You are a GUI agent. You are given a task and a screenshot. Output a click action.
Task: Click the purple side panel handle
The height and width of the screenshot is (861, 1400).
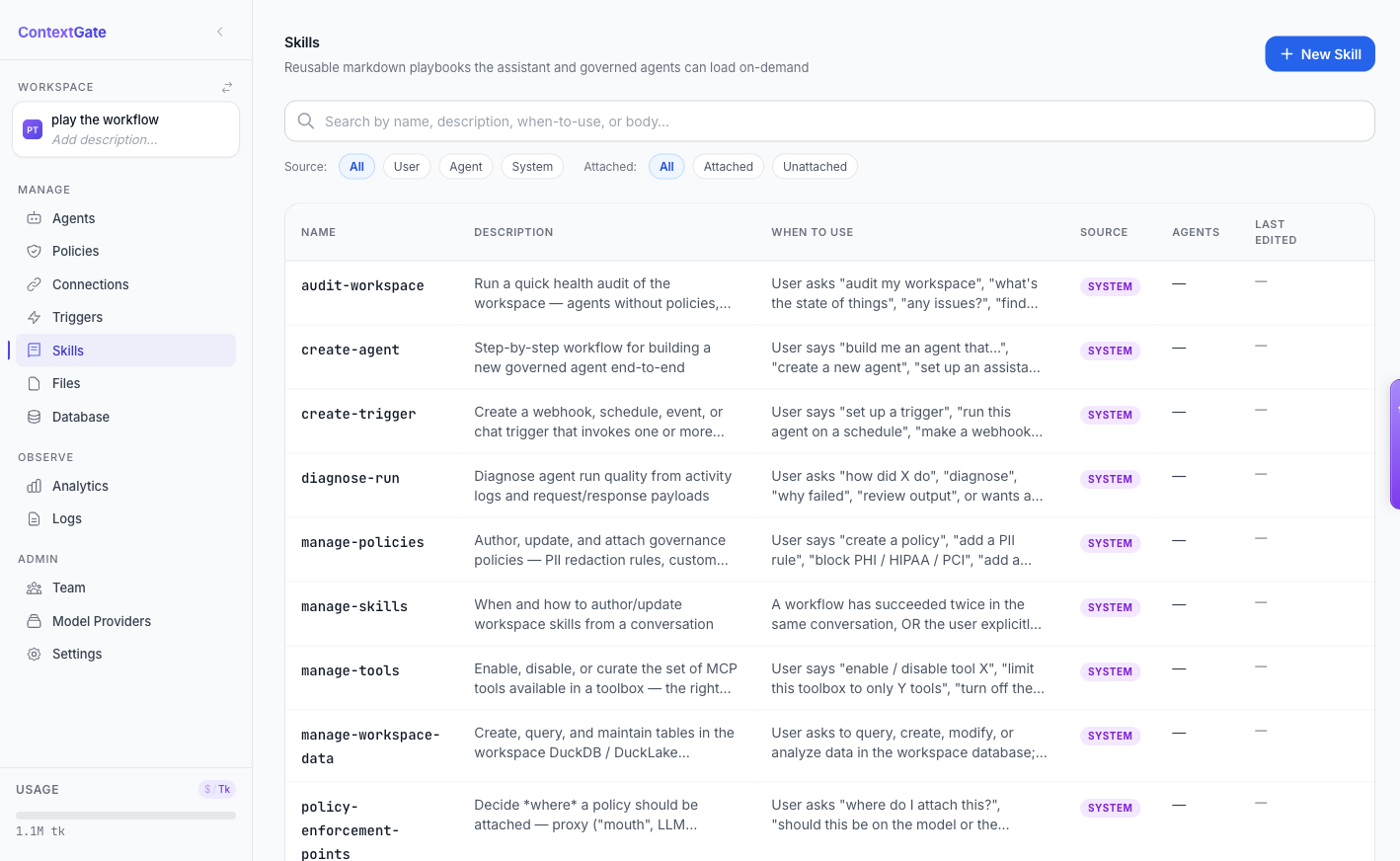pos(1394,444)
